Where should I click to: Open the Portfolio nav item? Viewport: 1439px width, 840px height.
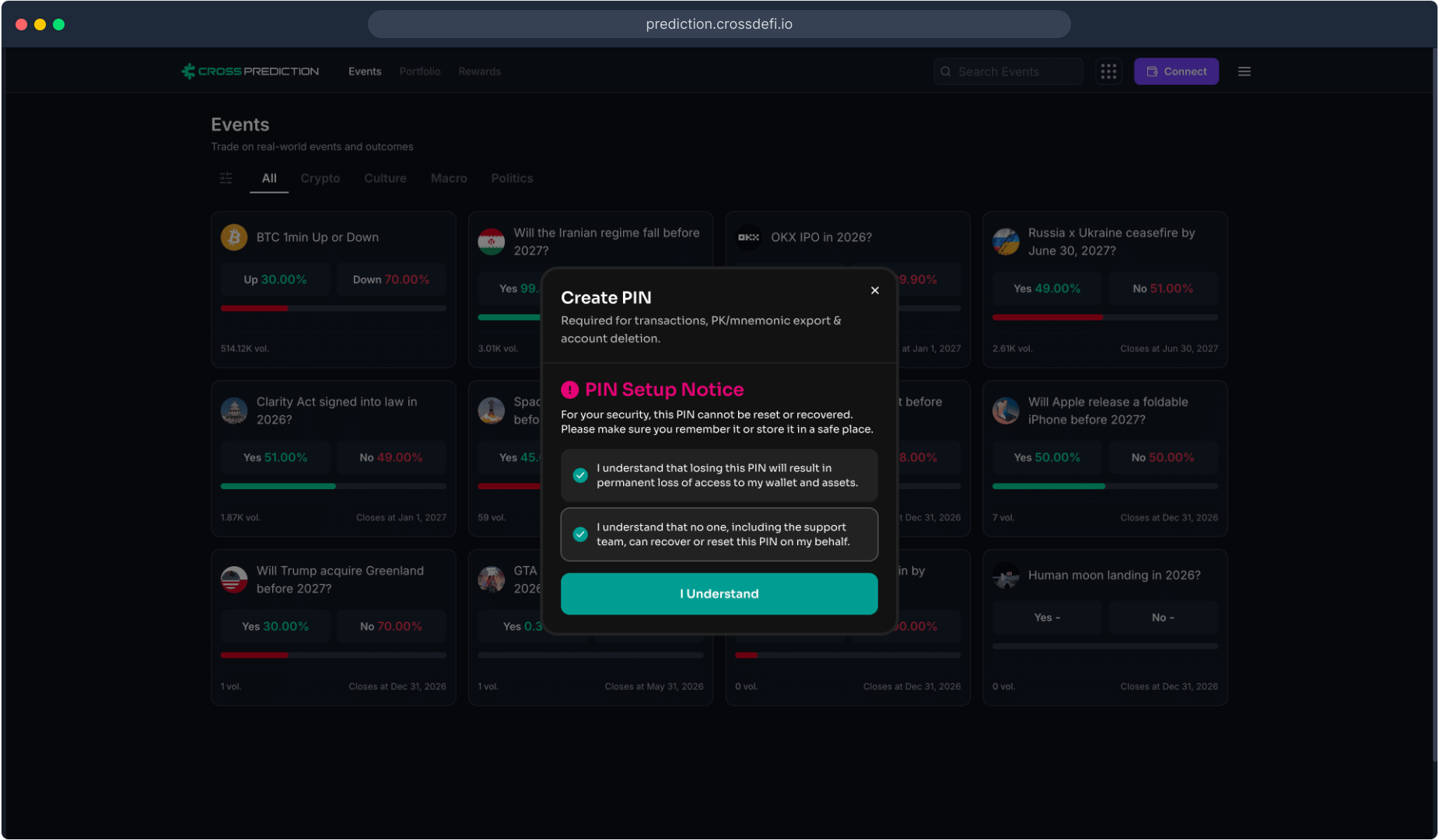point(420,72)
